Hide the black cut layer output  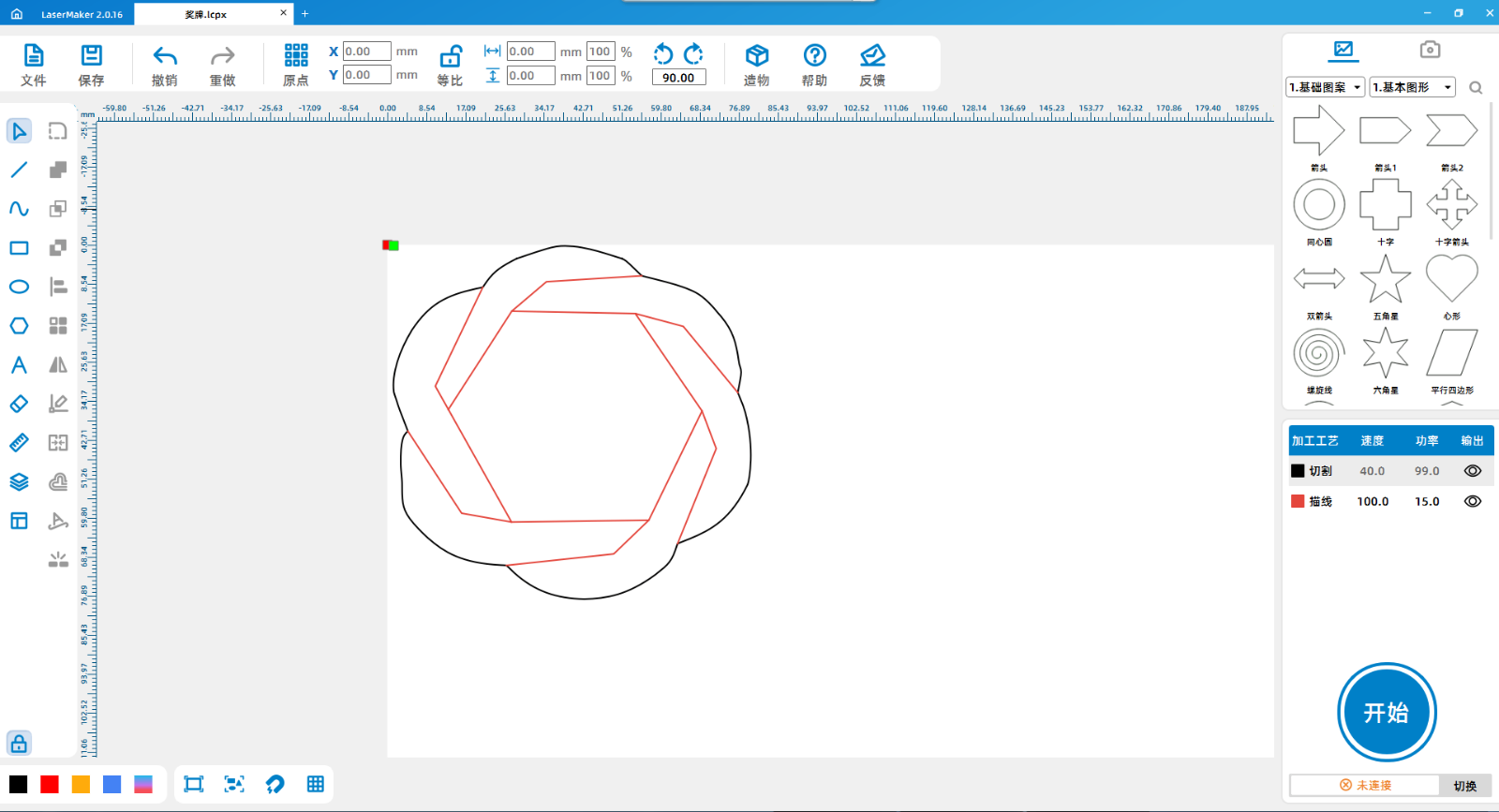tap(1472, 471)
